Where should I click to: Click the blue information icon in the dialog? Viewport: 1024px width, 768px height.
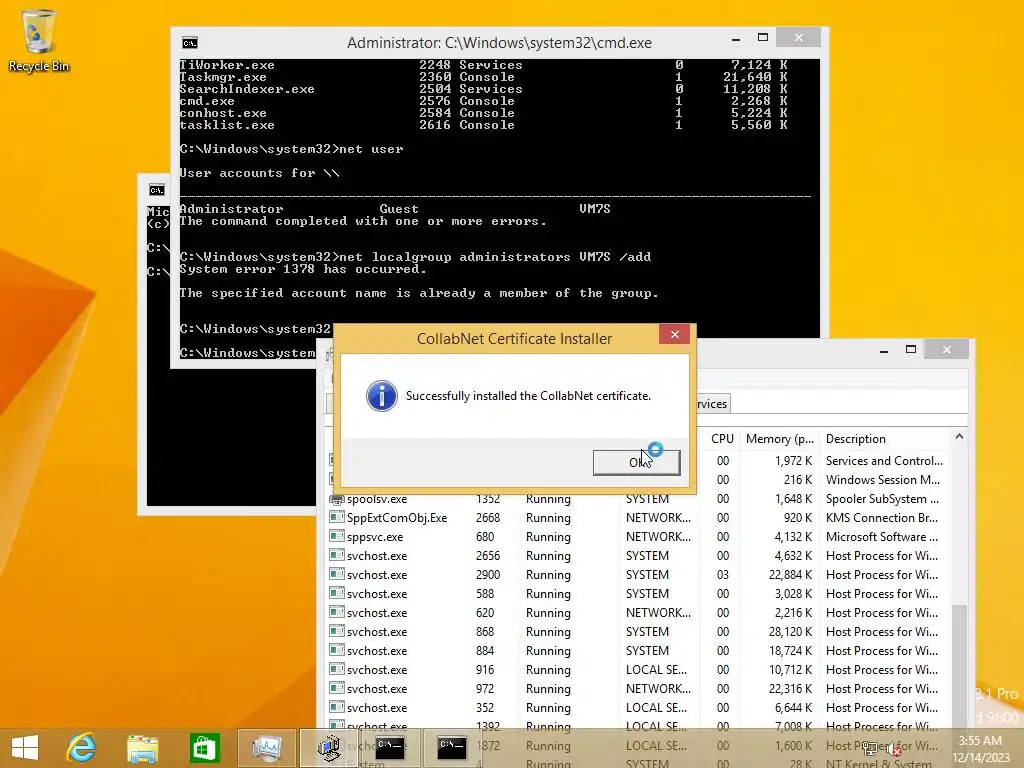(382, 396)
